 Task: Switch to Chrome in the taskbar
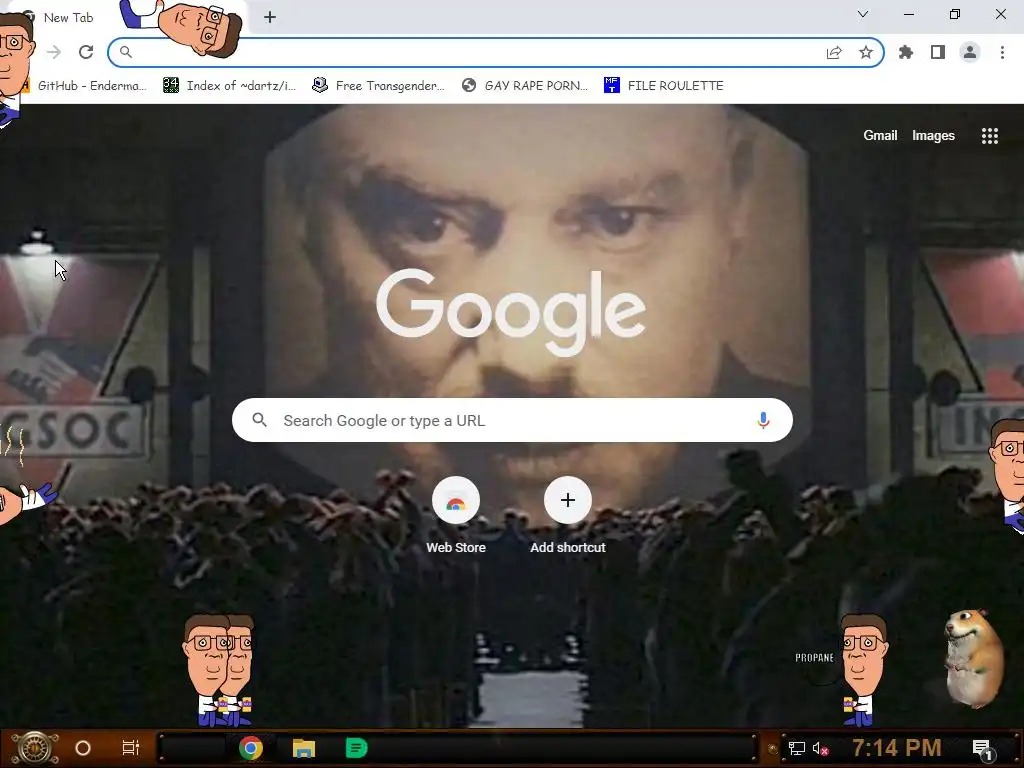pos(251,748)
